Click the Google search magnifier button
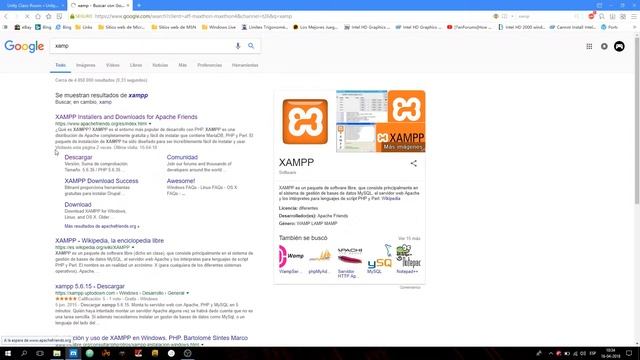Screen dimensions: 640x360 251,46
